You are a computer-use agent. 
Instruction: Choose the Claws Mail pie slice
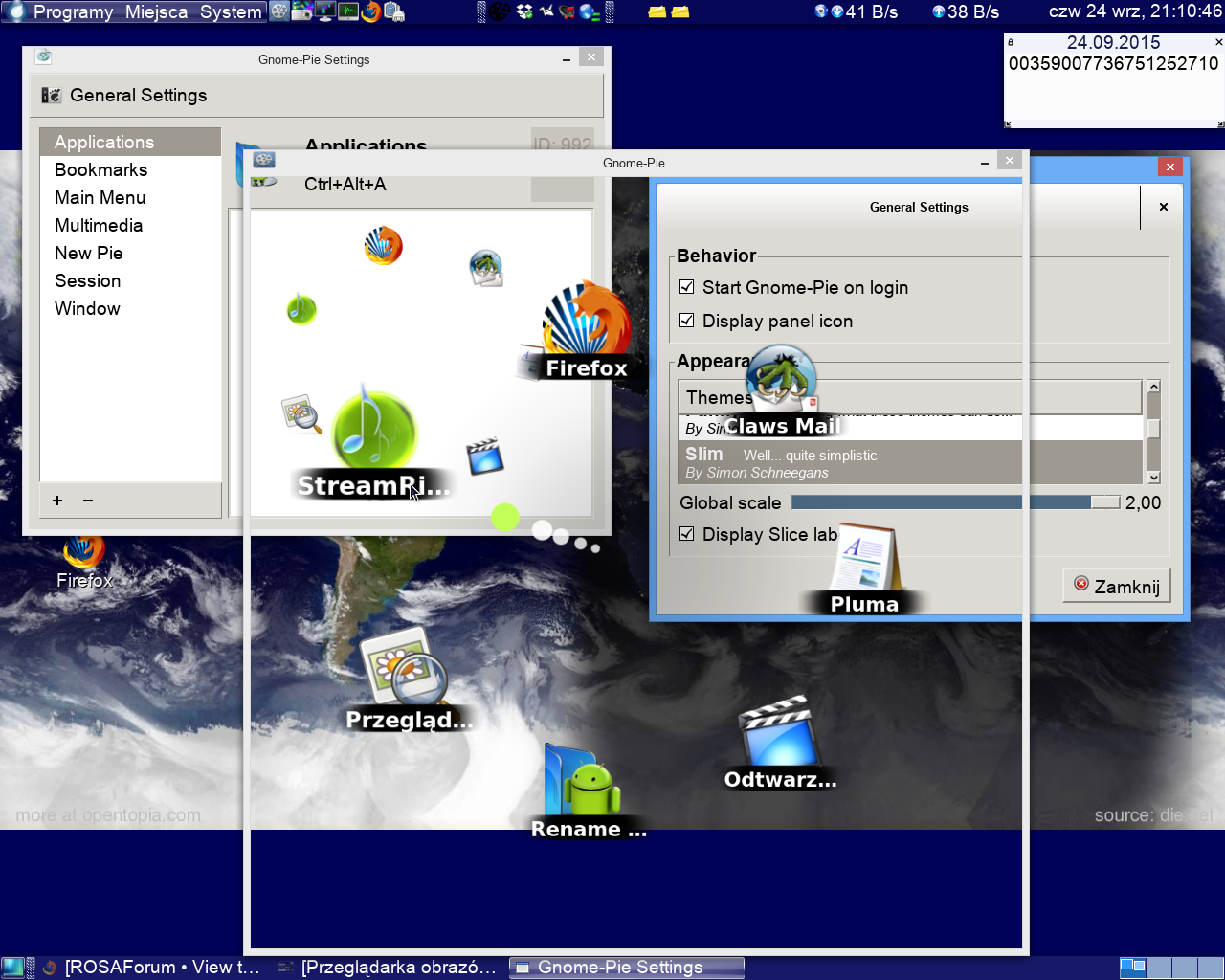[x=782, y=390]
